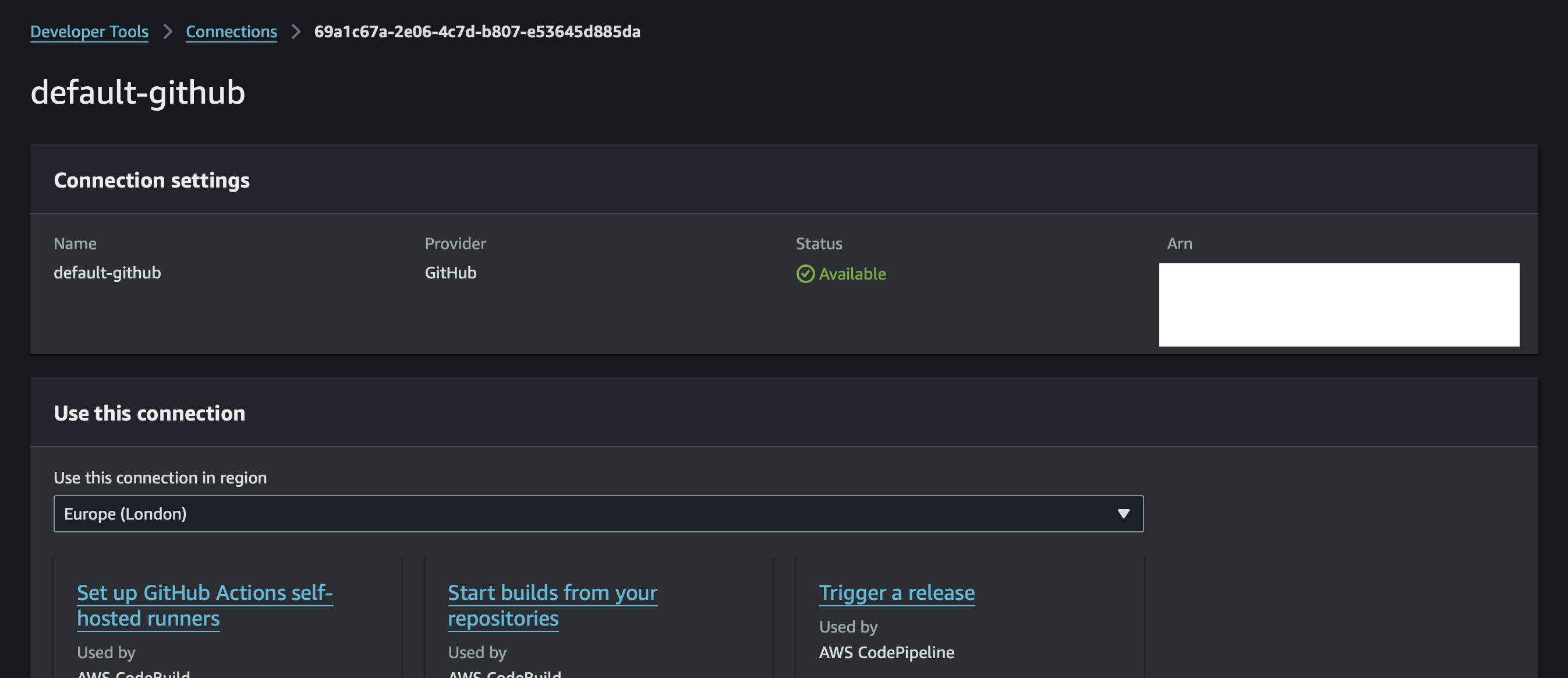Go to Developer Tools breadcrumb link
This screenshot has width=1568, height=678.
pyautogui.click(x=90, y=31)
